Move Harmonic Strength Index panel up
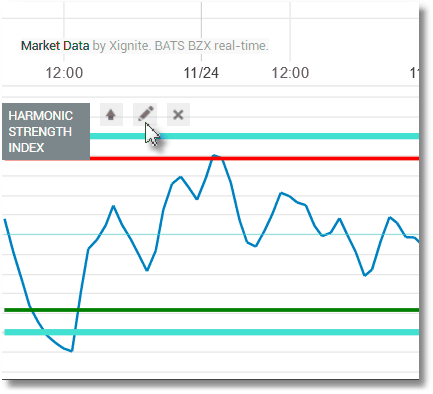Viewport: 433px width, 394px height. click(x=111, y=115)
